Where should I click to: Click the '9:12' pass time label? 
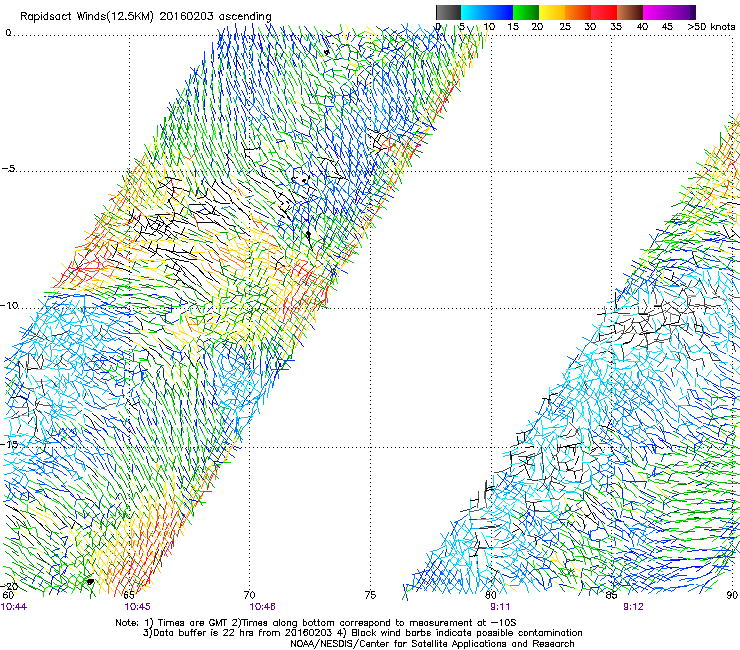(x=633, y=607)
